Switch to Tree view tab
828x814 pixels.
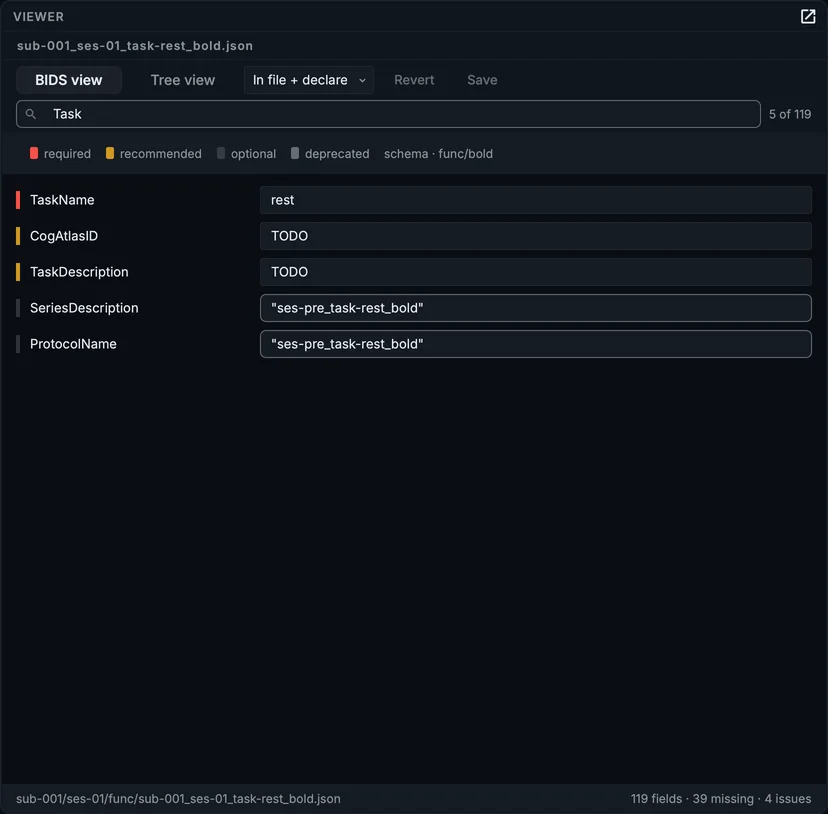(183, 80)
